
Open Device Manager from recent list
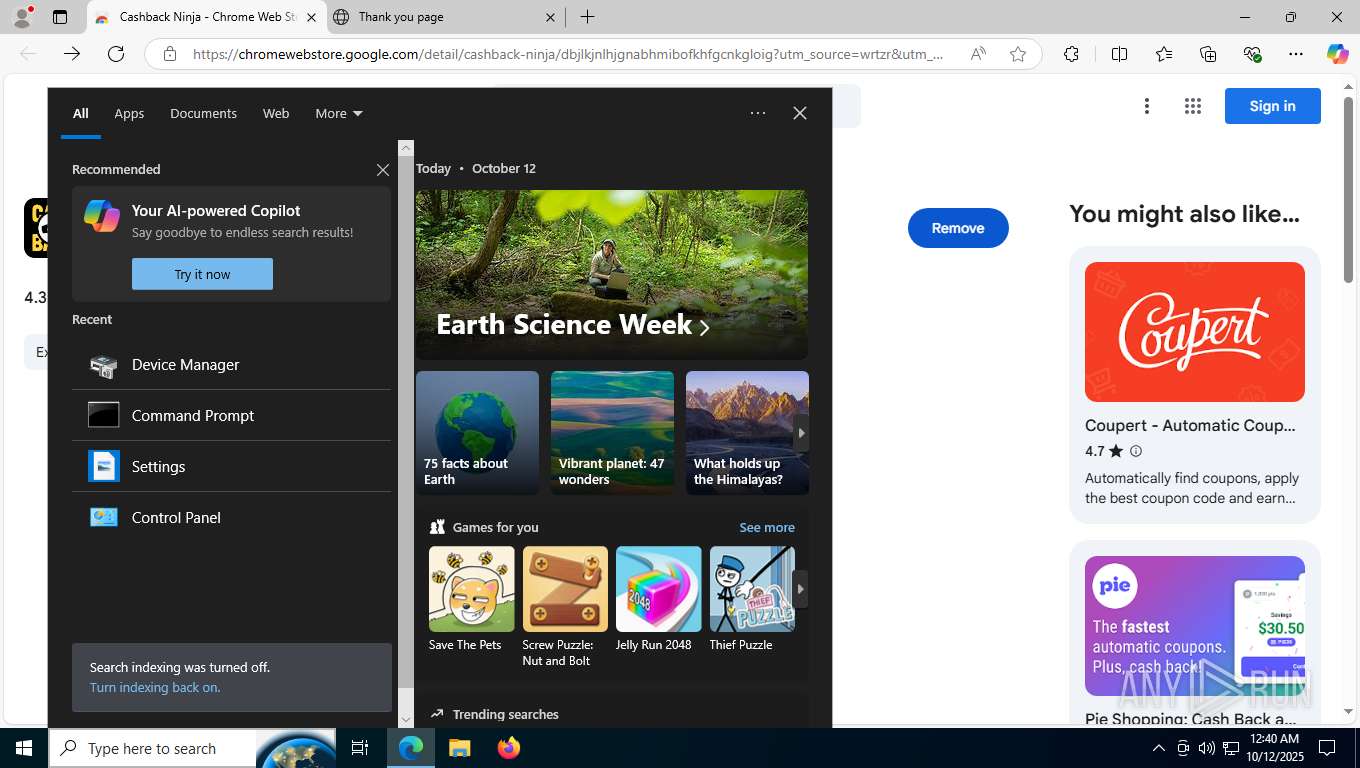(x=231, y=365)
